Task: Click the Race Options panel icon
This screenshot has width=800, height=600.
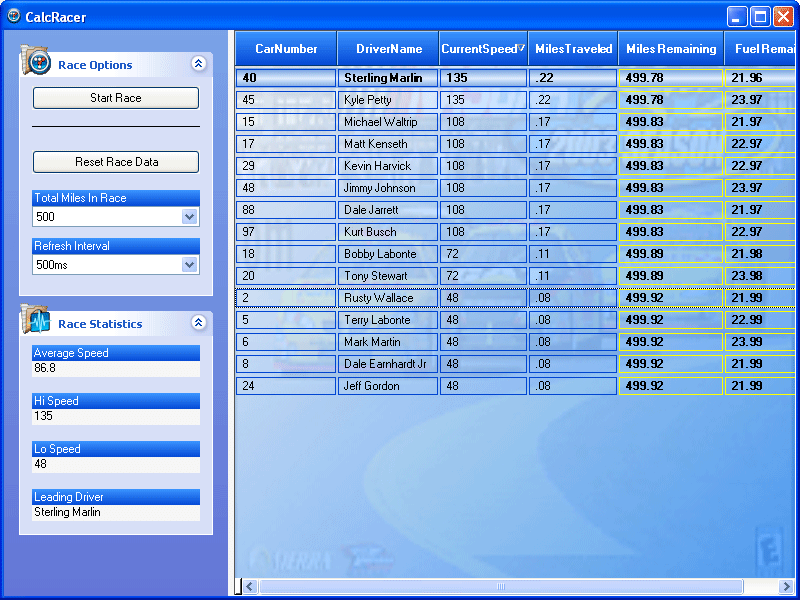Action: [36, 62]
